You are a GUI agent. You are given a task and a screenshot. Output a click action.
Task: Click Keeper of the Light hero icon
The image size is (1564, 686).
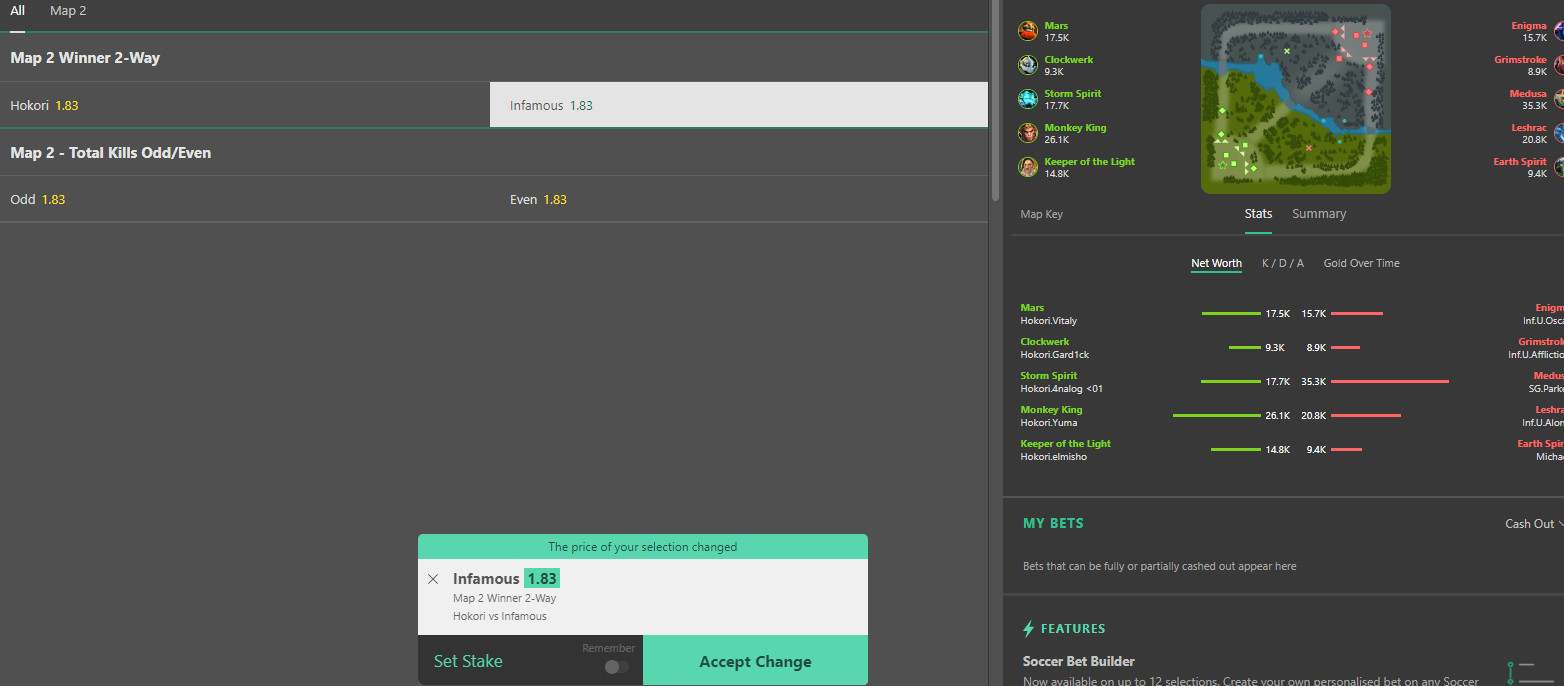[x=1028, y=167]
